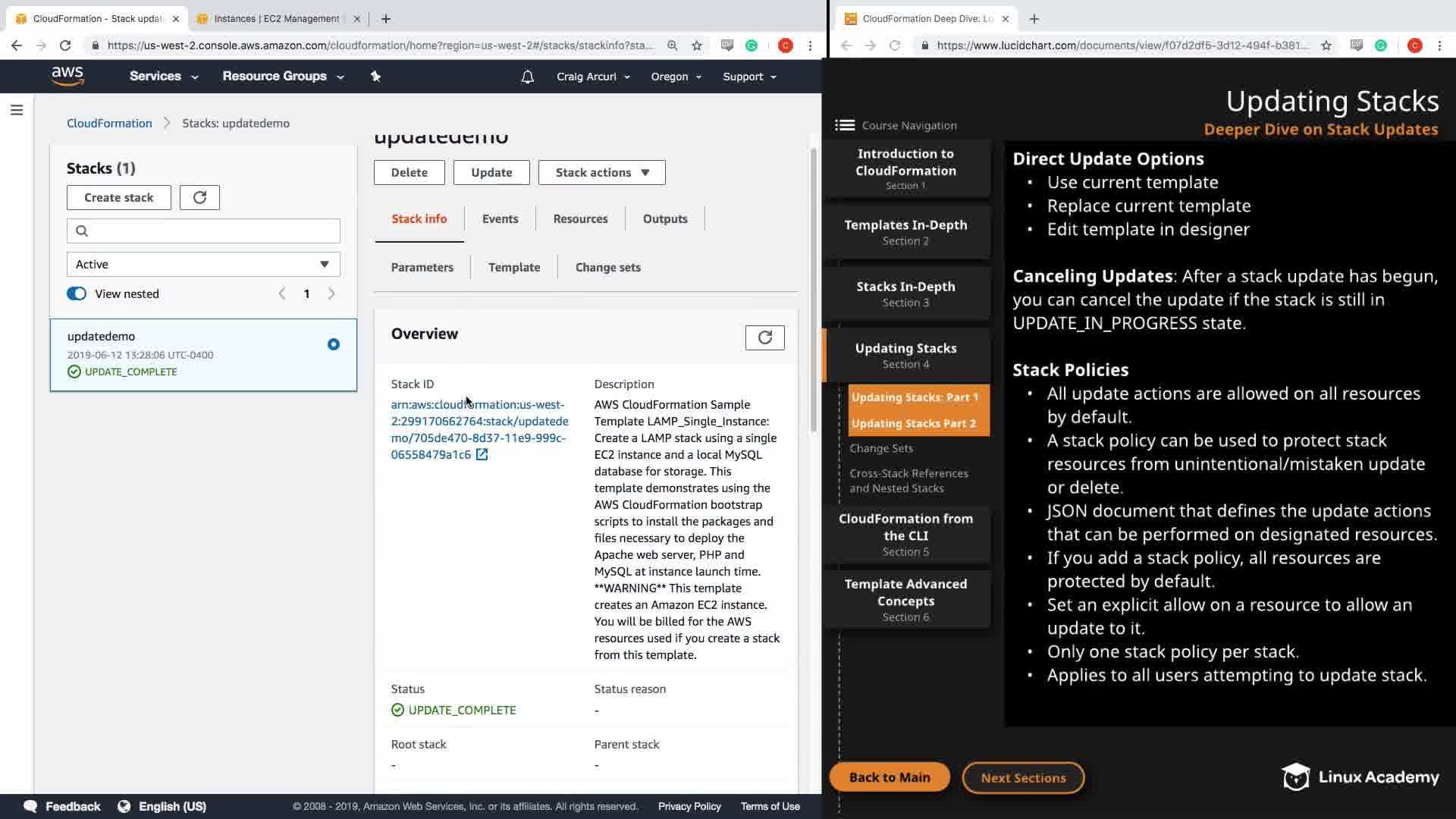This screenshot has height=819, width=1456.
Task: Toggle the View nested switch
Action: point(77,293)
